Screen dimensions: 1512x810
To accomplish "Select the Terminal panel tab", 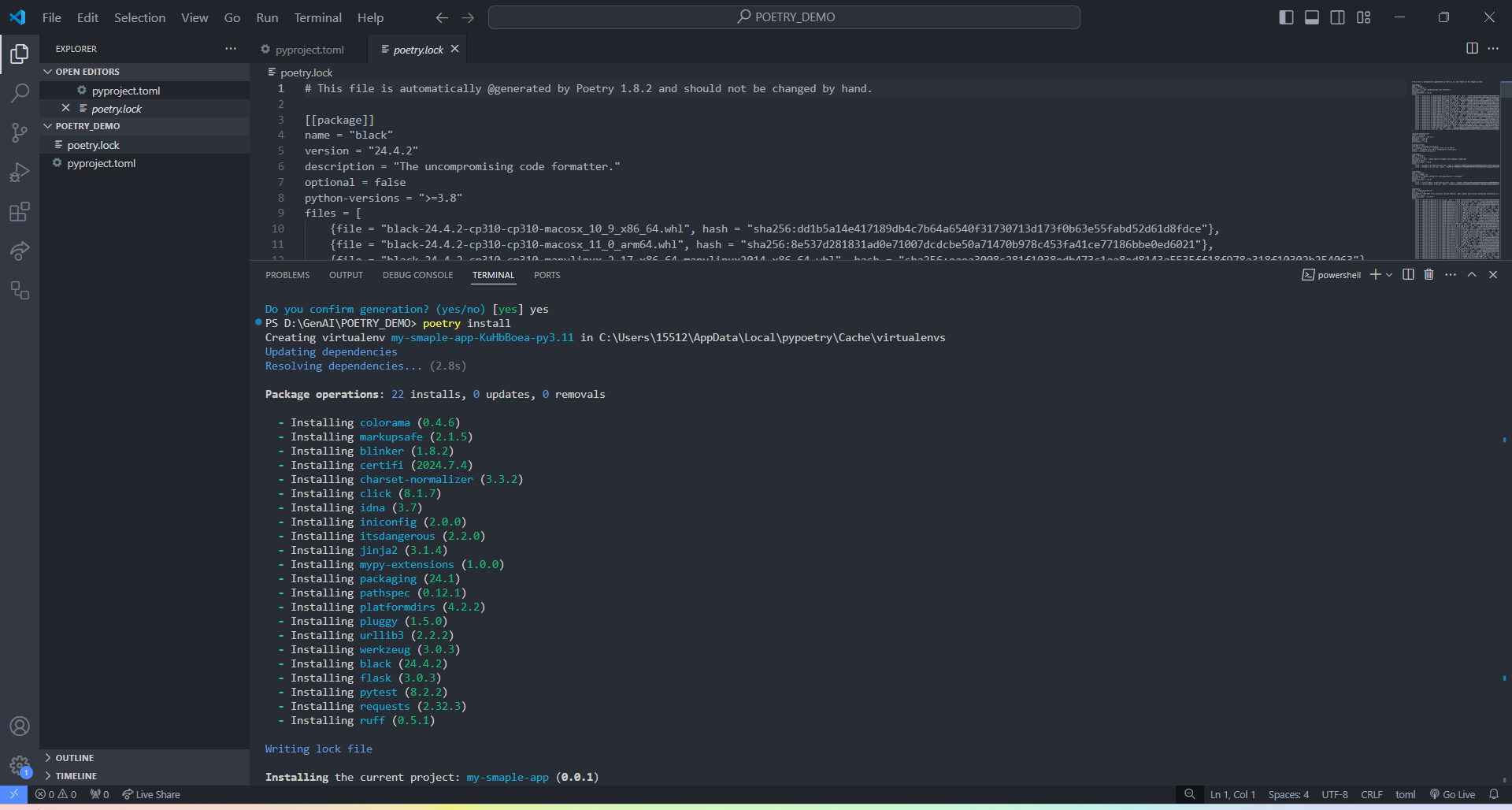I will point(493,275).
